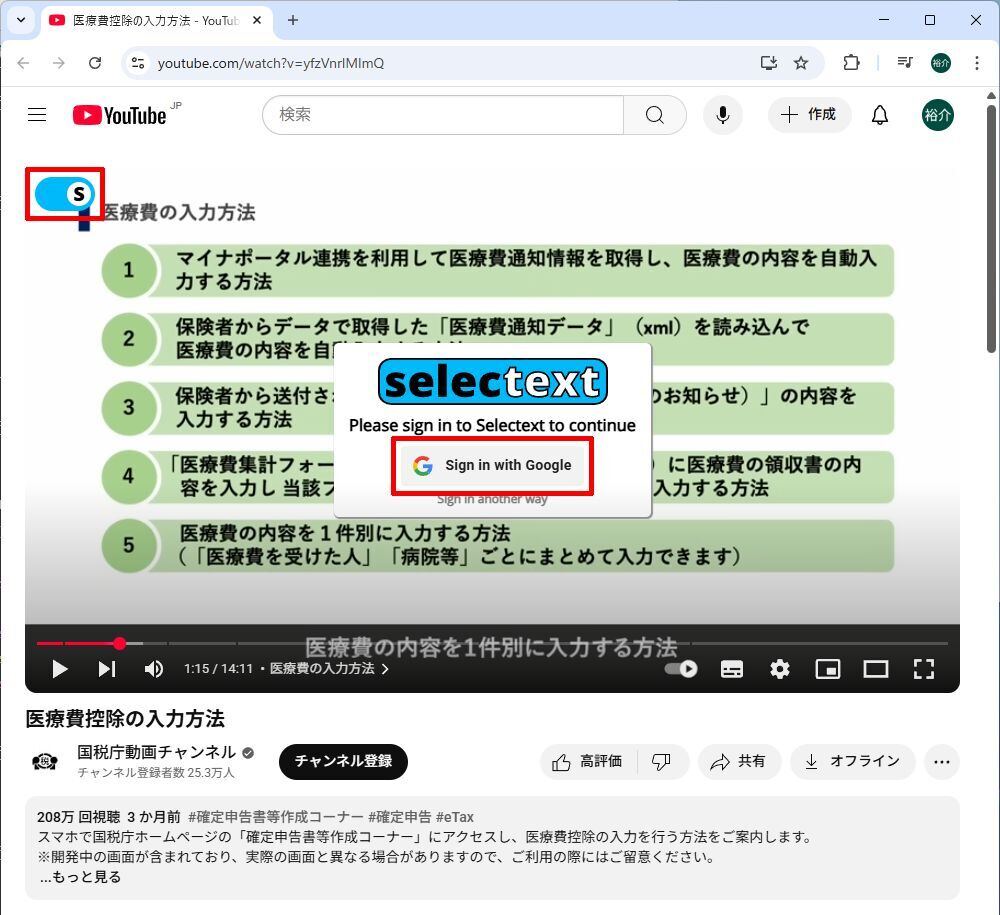Image resolution: width=1000 pixels, height=915 pixels.
Task: Close the 医療費控除の入力方法 tab
Action: pyautogui.click(x=257, y=20)
